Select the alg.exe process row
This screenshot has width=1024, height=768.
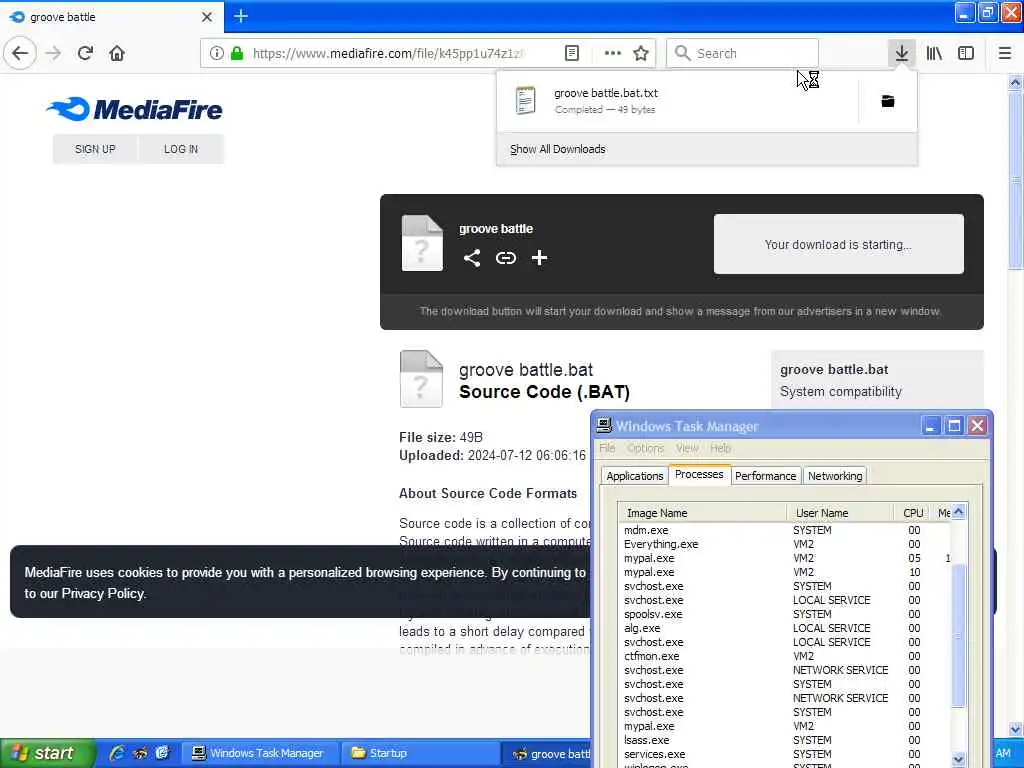(x=785, y=628)
